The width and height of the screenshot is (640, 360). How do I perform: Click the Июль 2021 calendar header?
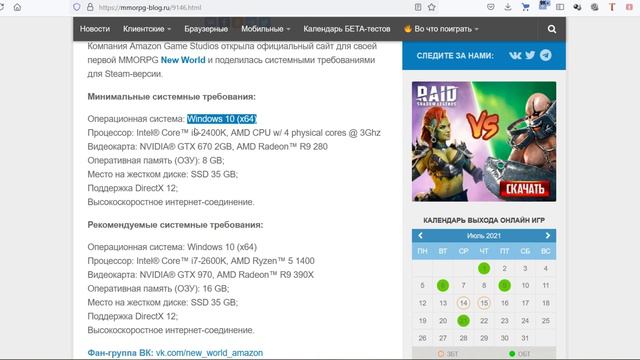(x=484, y=236)
